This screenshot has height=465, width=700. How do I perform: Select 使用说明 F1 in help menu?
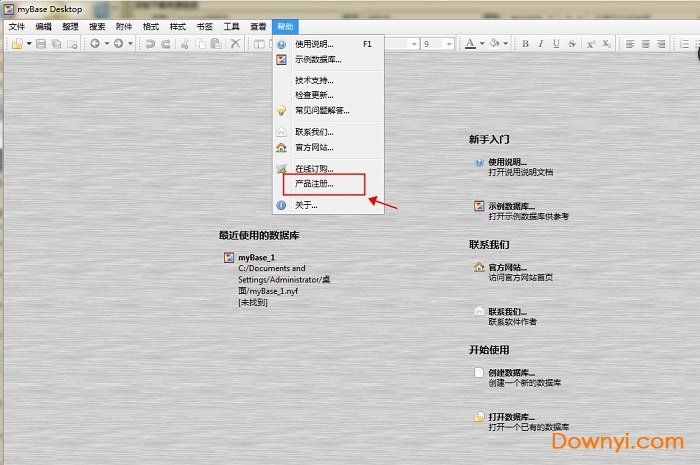pyautogui.click(x=328, y=44)
